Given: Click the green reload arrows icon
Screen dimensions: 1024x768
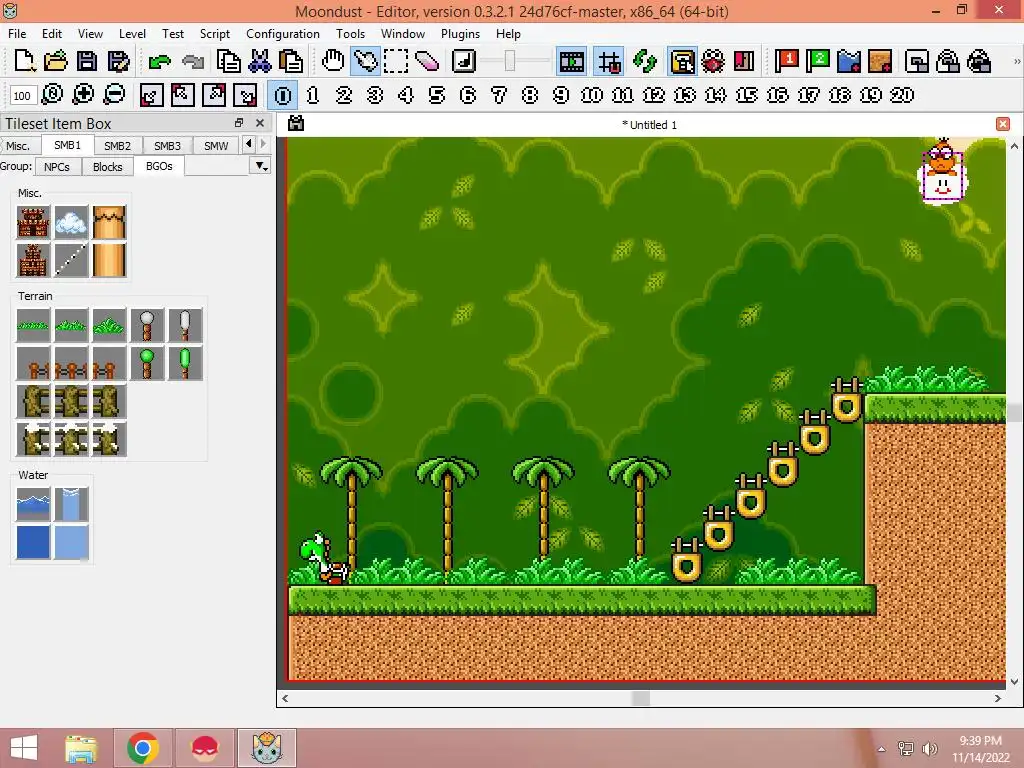Looking at the screenshot, I should (645, 61).
